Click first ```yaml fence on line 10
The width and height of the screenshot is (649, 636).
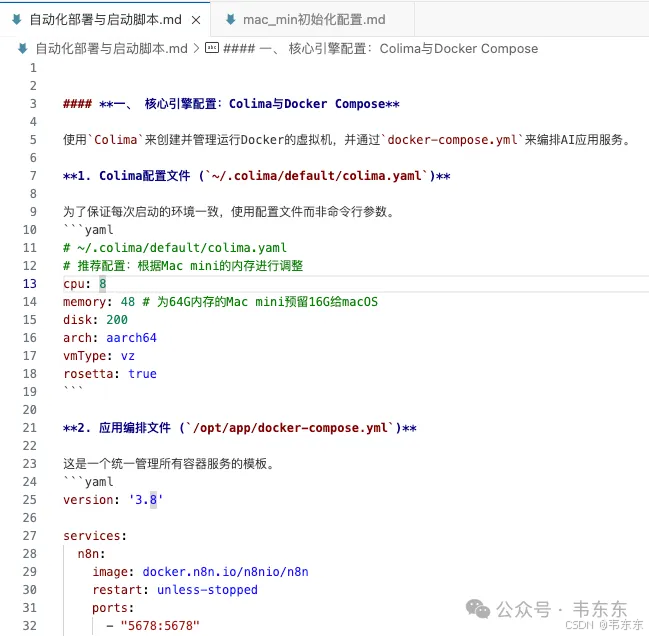click(88, 230)
